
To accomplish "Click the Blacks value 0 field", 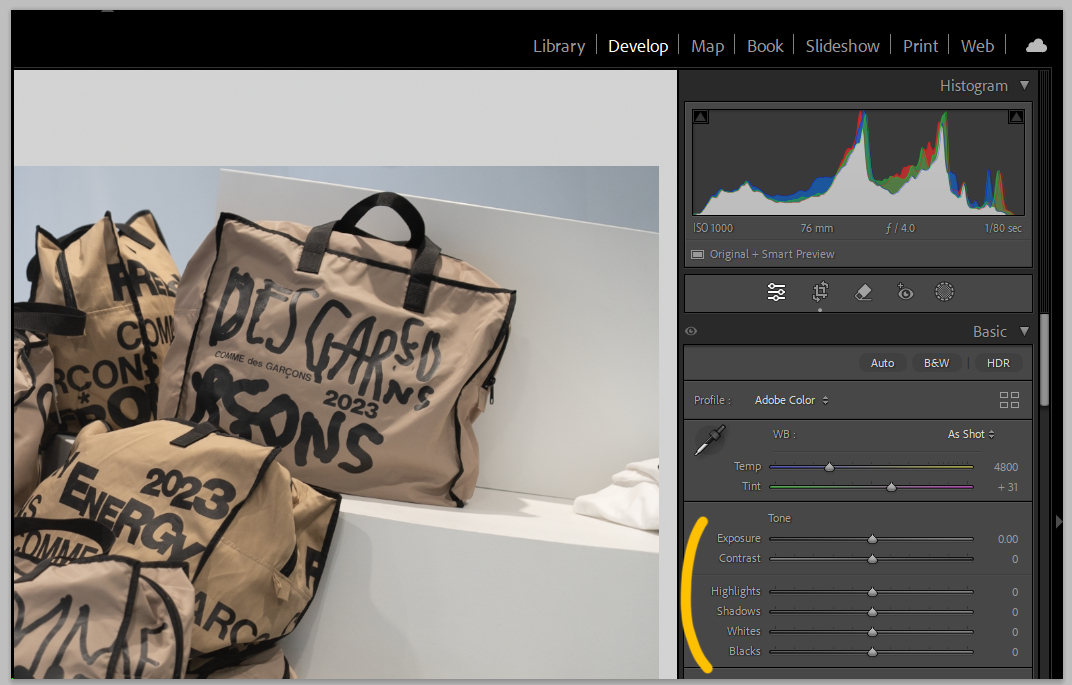I will pos(1015,652).
